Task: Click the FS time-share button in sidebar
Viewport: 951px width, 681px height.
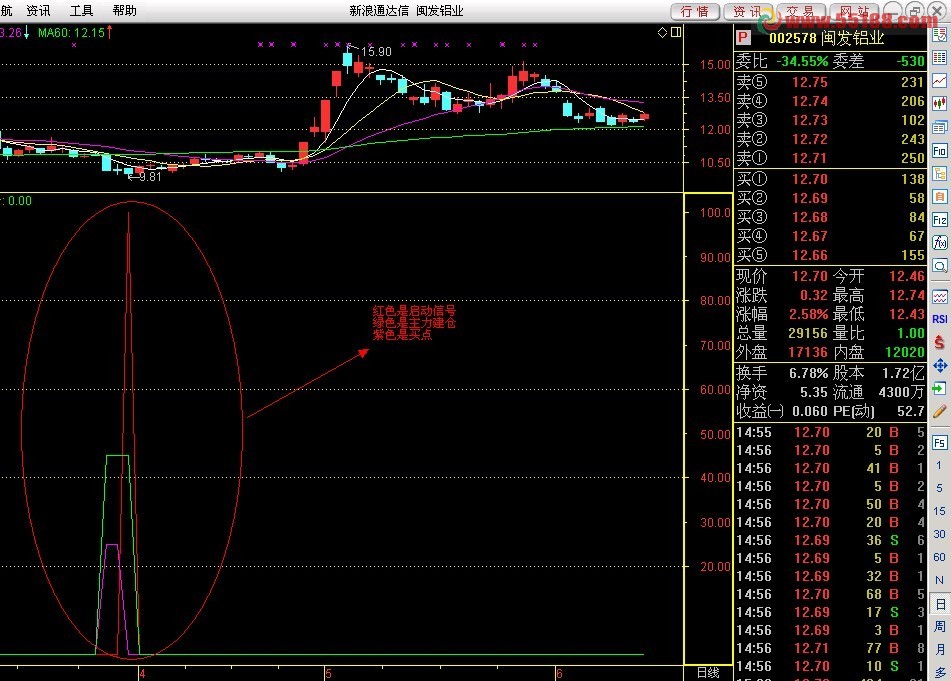Action: tap(939, 443)
